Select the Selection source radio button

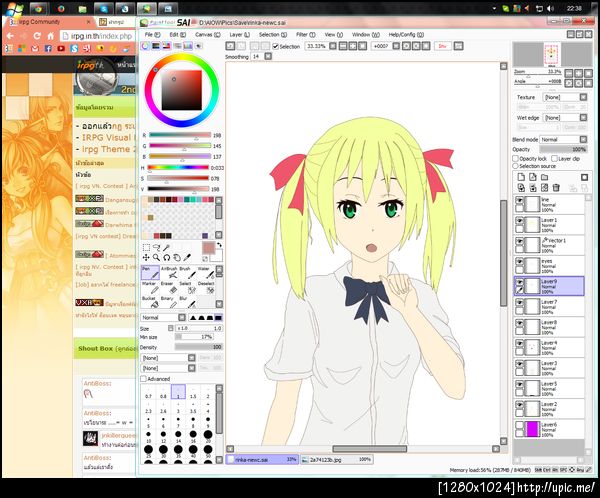click(515, 166)
